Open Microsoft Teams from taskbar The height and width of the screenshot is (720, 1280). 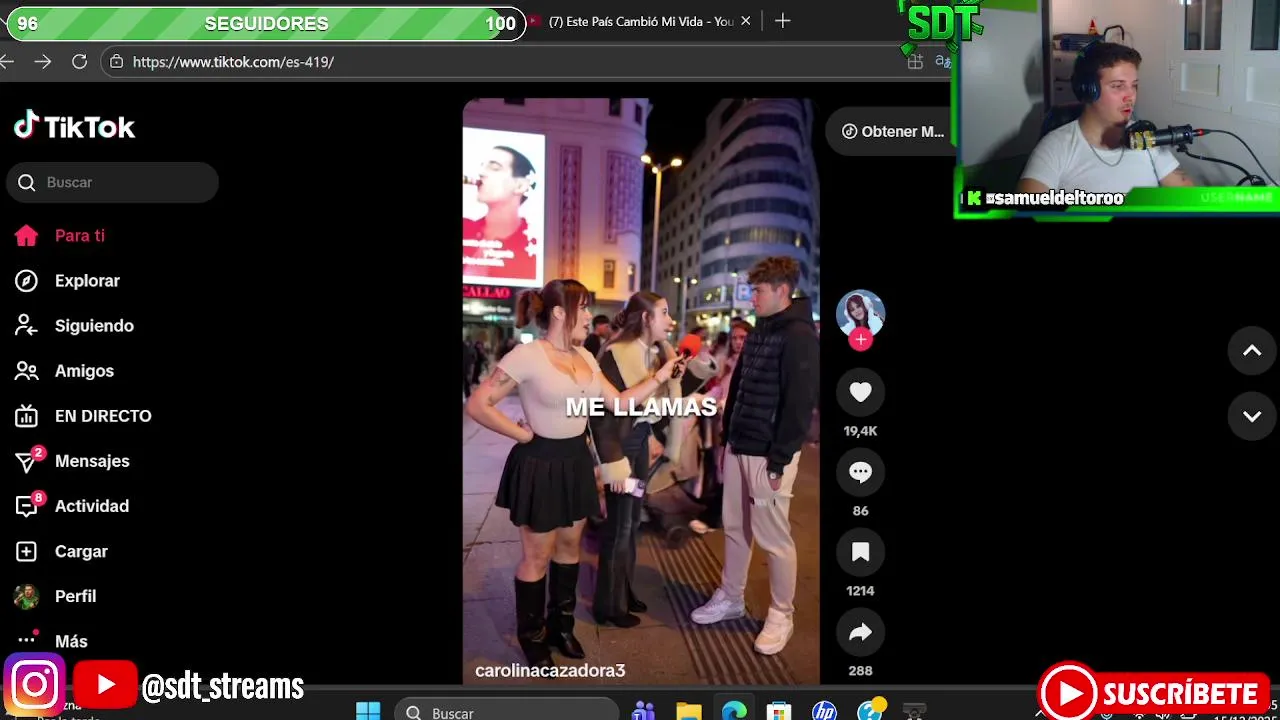pos(643,711)
